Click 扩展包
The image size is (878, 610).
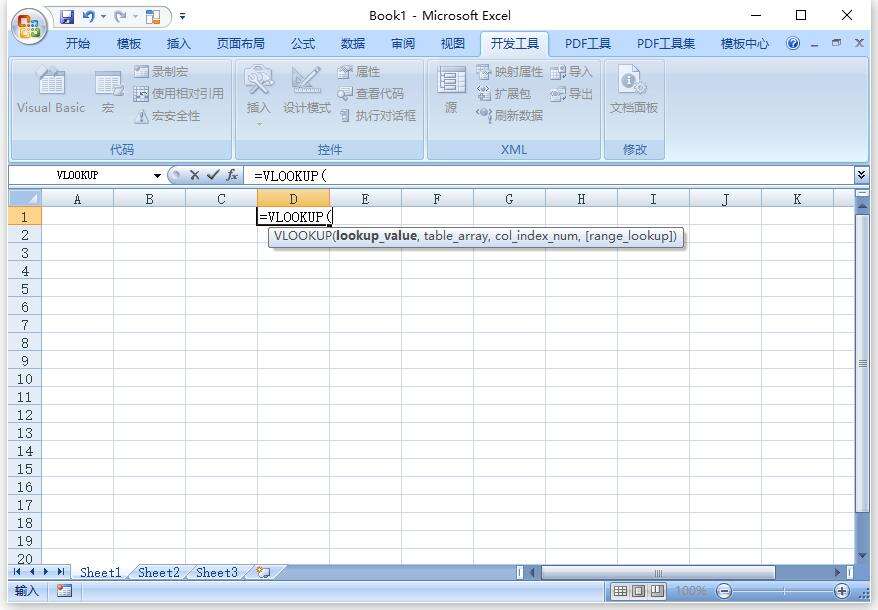503,94
